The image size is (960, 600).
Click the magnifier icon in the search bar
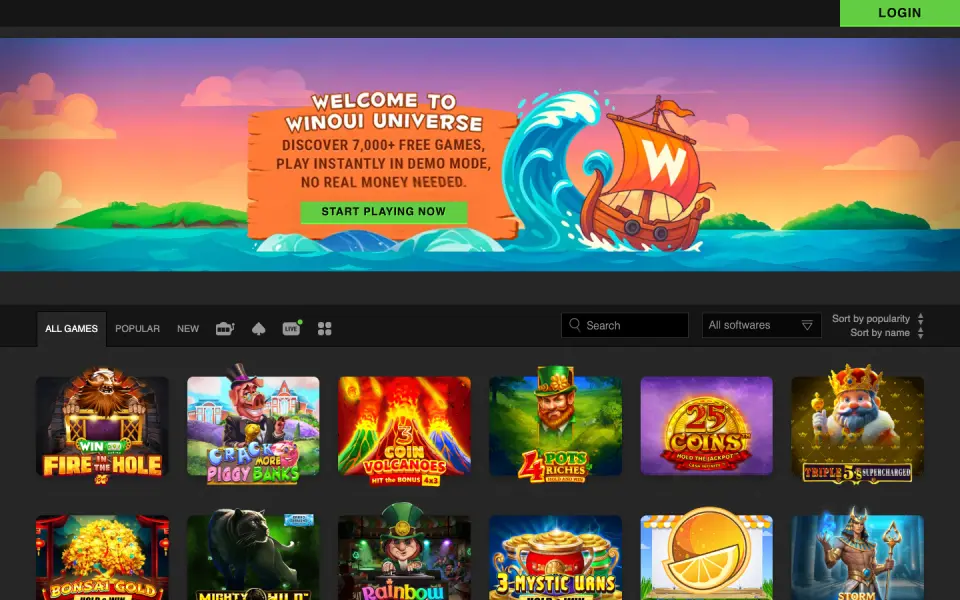(574, 325)
